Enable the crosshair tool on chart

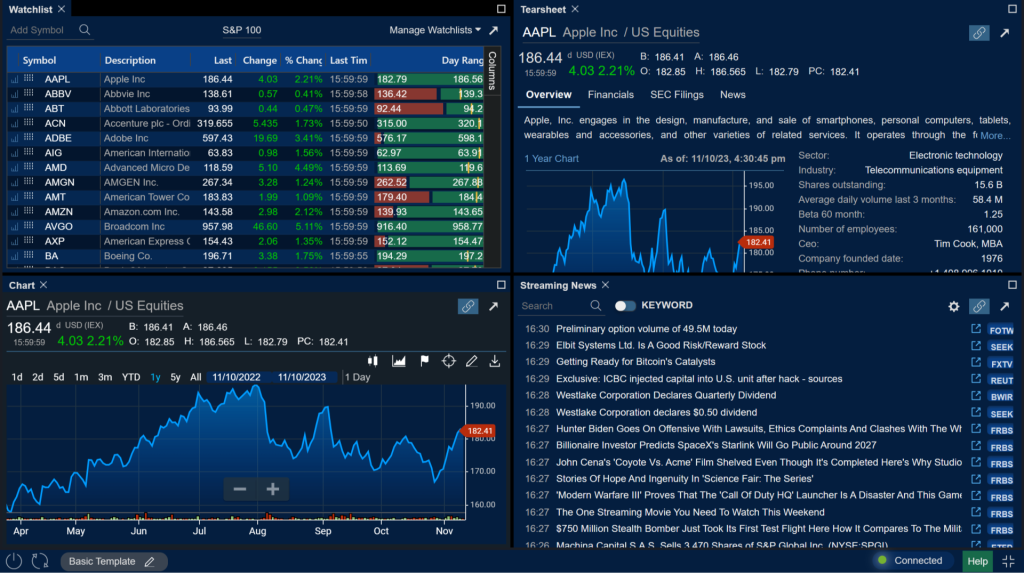tap(449, 361)
